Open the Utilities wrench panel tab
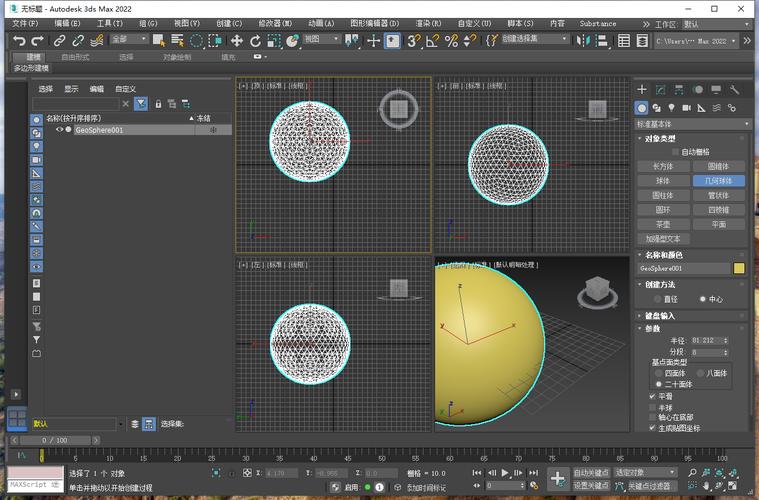This screenshot has height=500, width=759. [x=733, y=90]
